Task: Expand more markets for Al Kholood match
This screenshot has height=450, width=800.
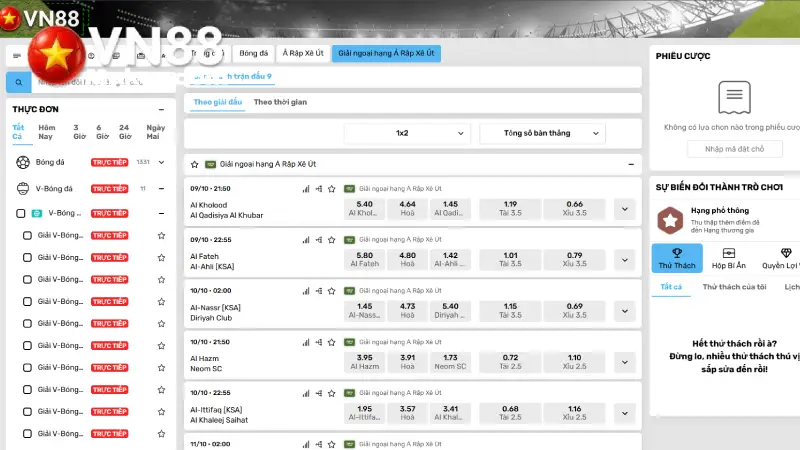Action: (x=624, y=209)
